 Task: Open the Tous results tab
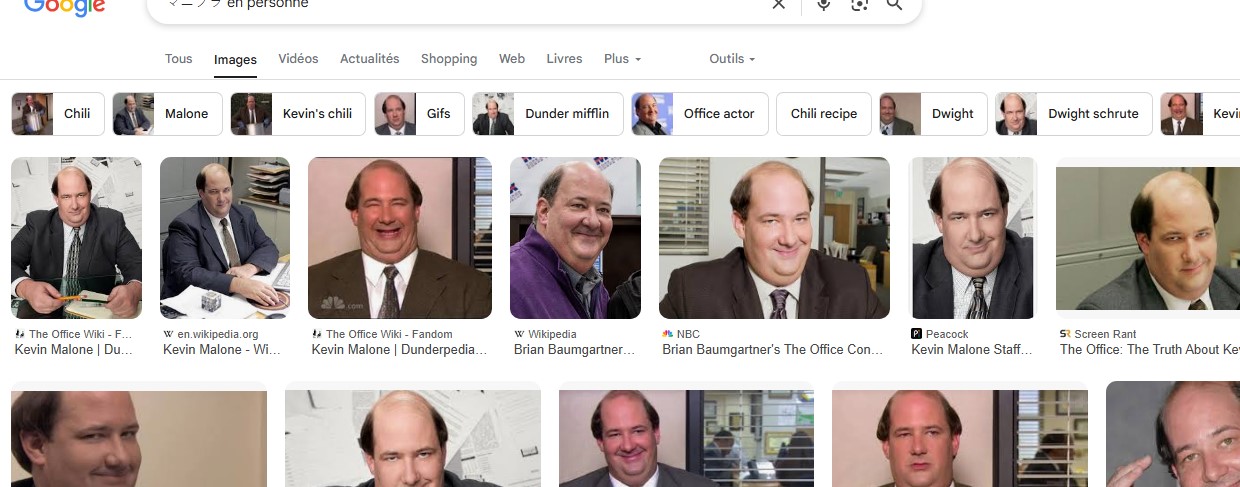(178, 59)
